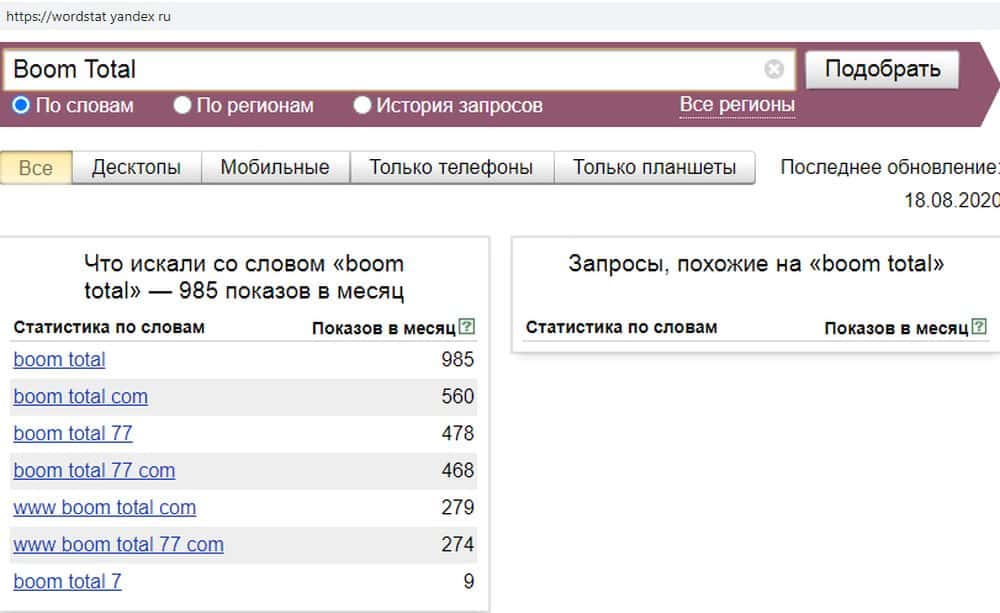This screenshot has width=1000, height=613.
Task: Open the 'boom total' query link
Action: click(x=59, y=360)
